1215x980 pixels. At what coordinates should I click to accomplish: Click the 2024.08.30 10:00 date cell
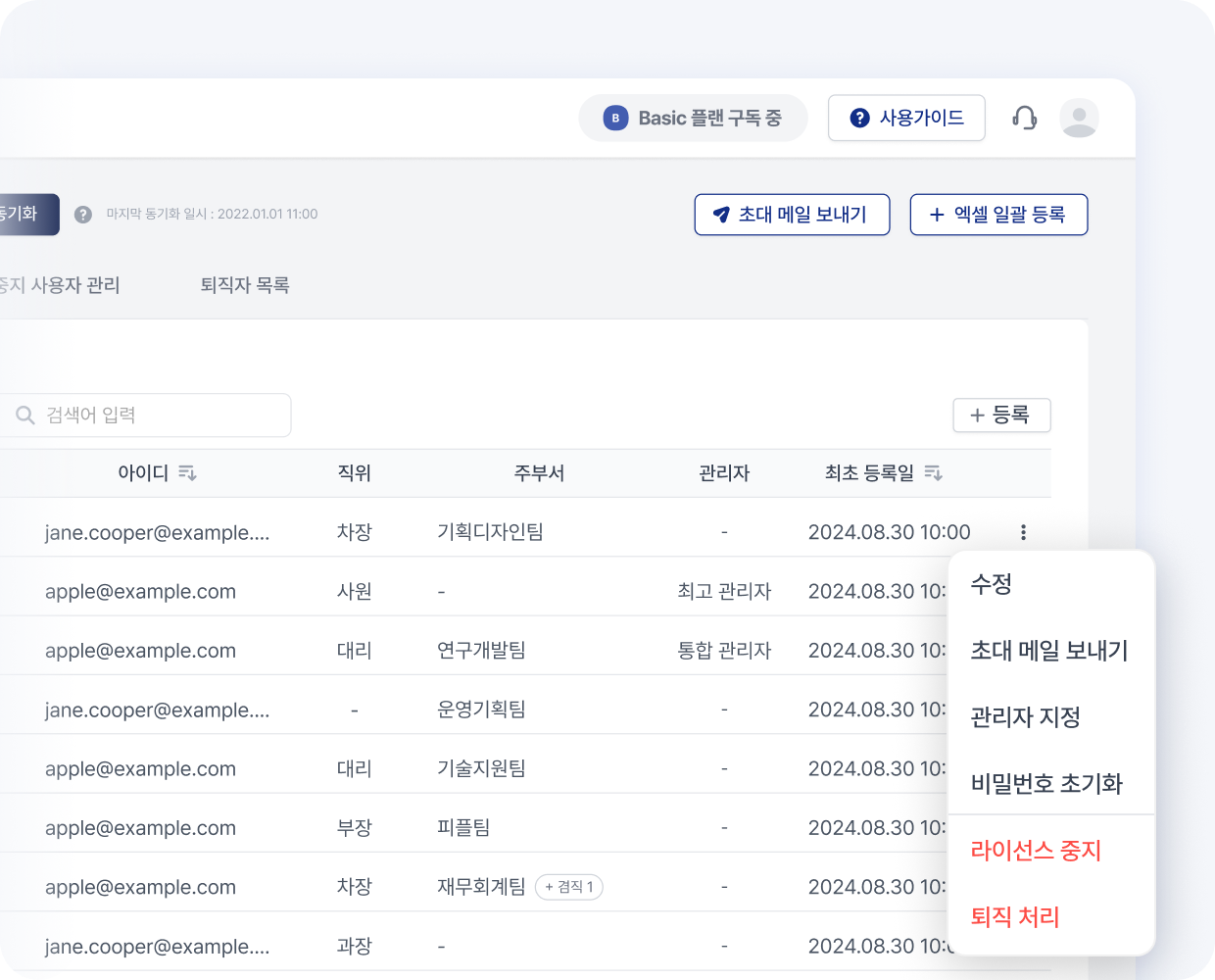(x=889, y=532)
